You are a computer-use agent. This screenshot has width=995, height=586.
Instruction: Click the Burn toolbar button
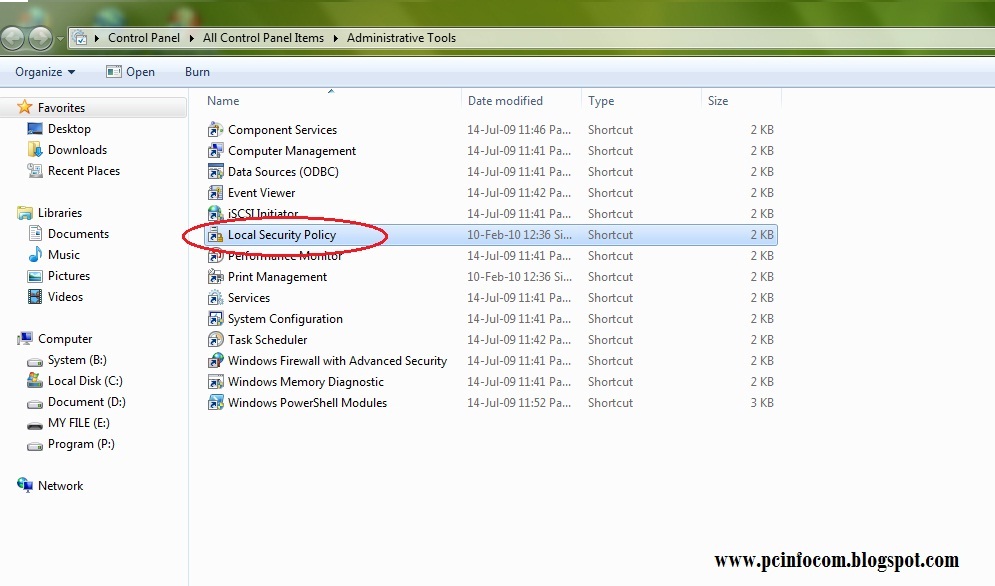click(x=197, y=72)
